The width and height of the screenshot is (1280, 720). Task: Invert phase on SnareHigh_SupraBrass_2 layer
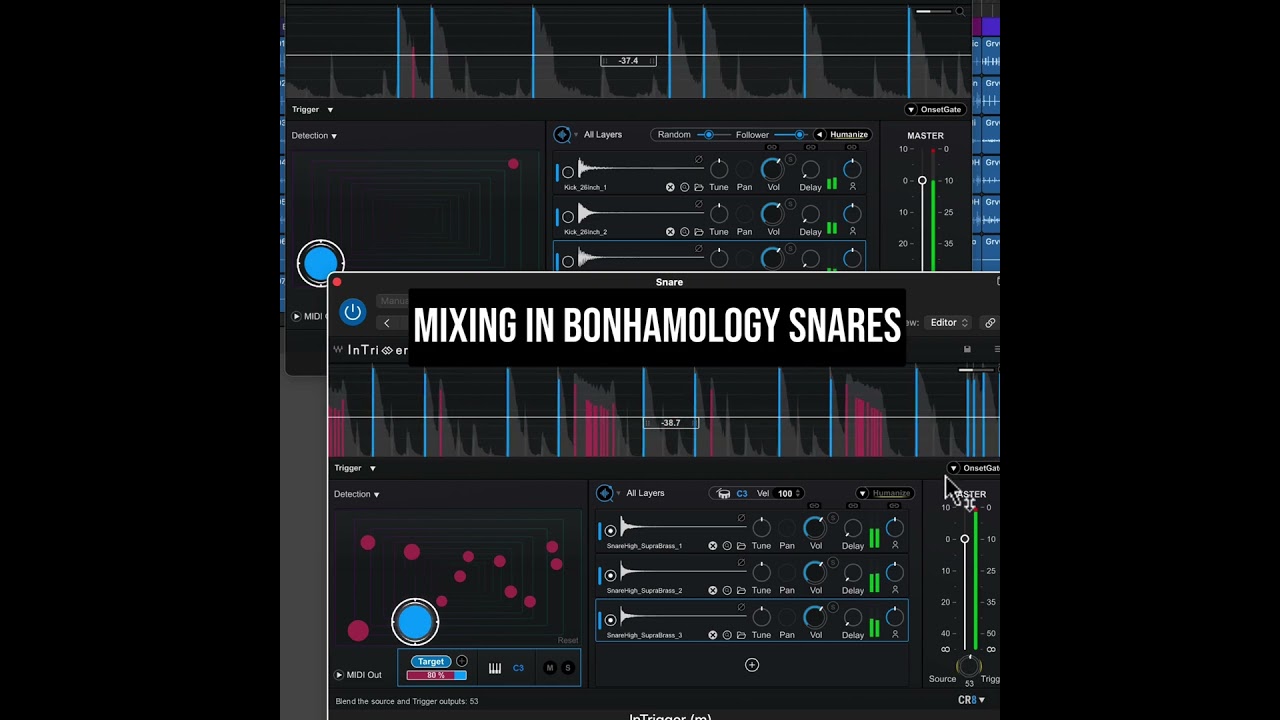(x=741, y=563)
